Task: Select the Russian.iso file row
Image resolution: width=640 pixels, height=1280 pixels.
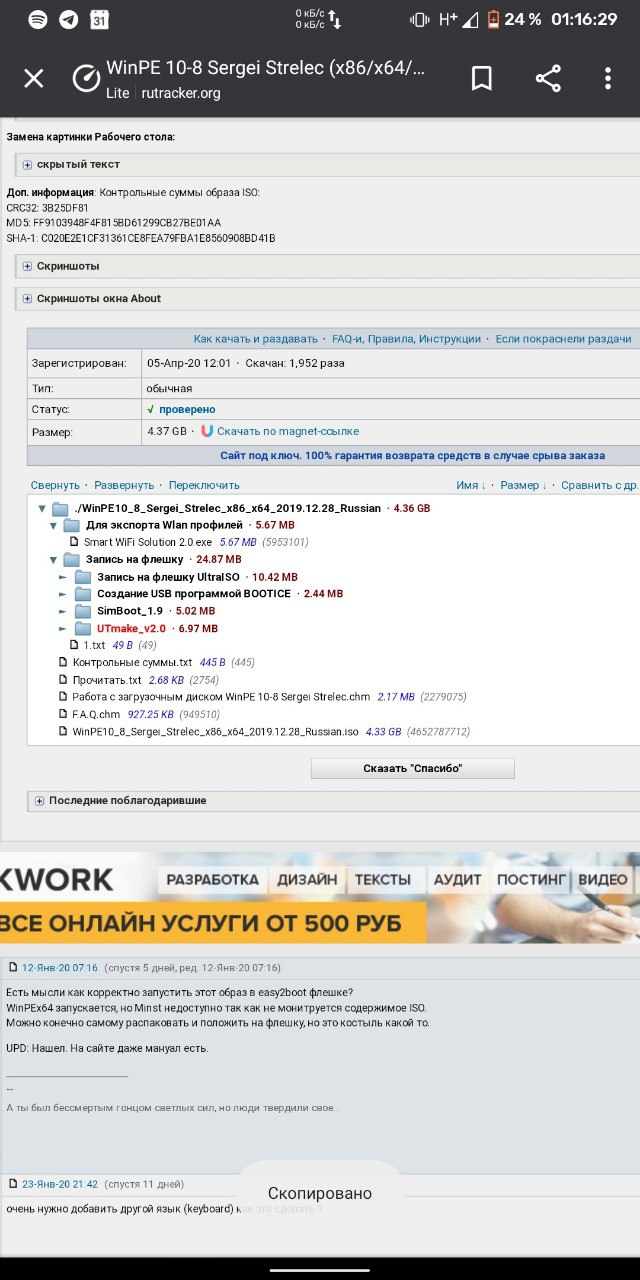Action: pyautogui.click(x=215, y=732)
